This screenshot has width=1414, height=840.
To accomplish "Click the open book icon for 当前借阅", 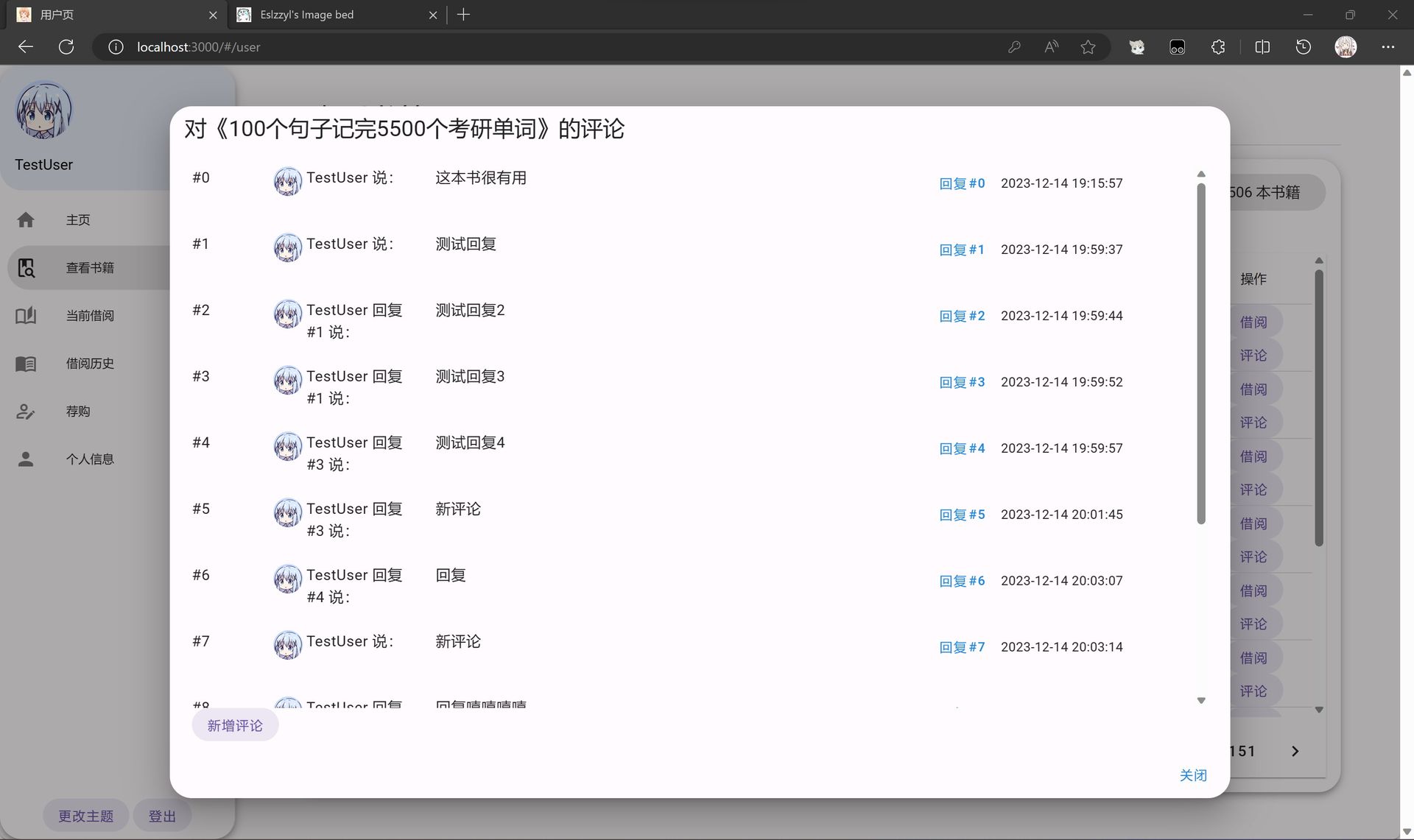I will point(26,316).
